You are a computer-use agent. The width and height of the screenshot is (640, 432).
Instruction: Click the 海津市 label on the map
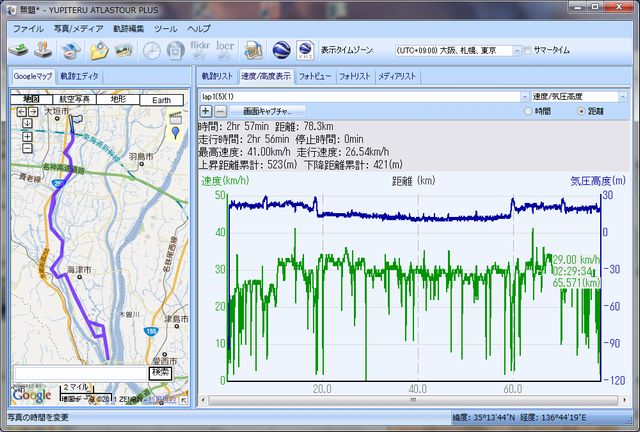[79, 270]
